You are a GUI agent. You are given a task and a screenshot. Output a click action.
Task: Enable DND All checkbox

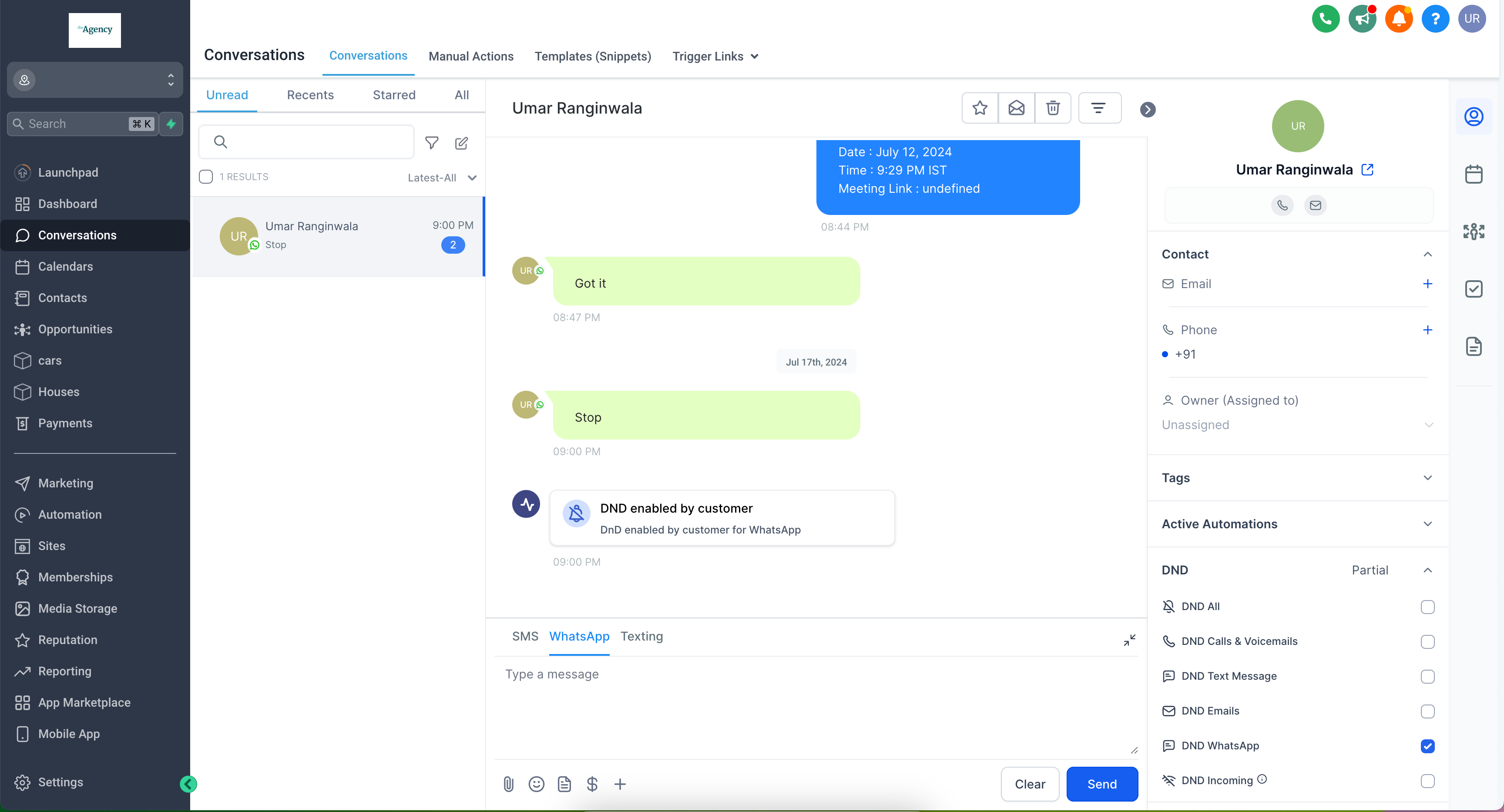click(x=1427, y=607)
